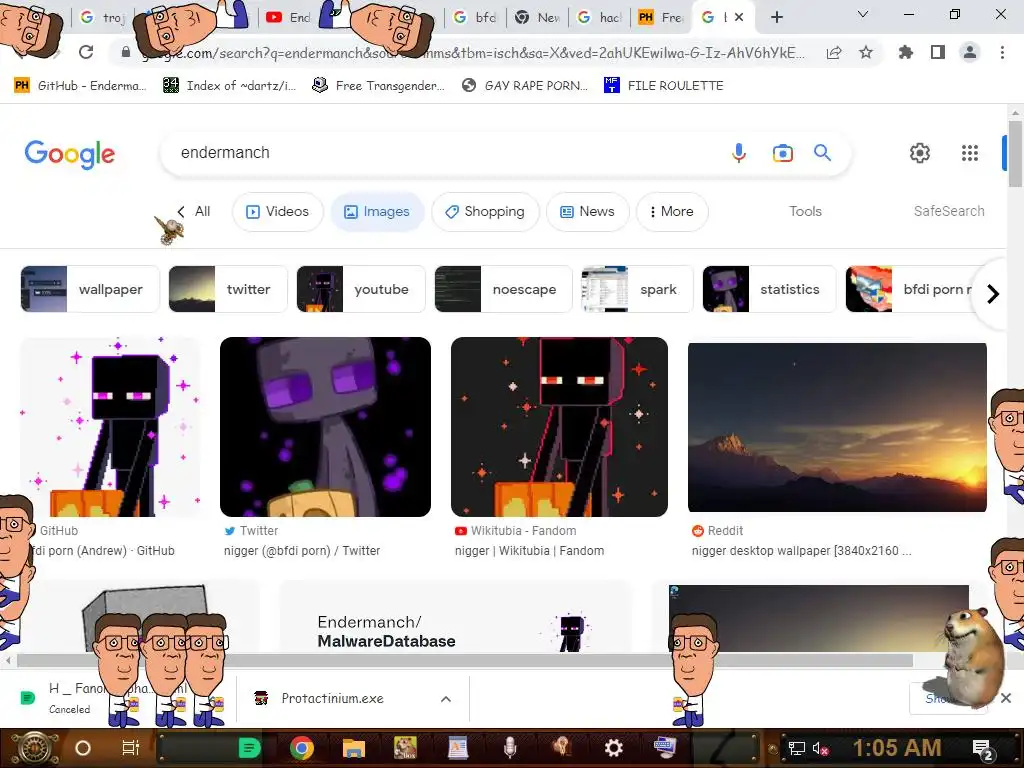
Task: Open the GitHub - Enderma... bookmark
Action: click(x=80, y=86)
